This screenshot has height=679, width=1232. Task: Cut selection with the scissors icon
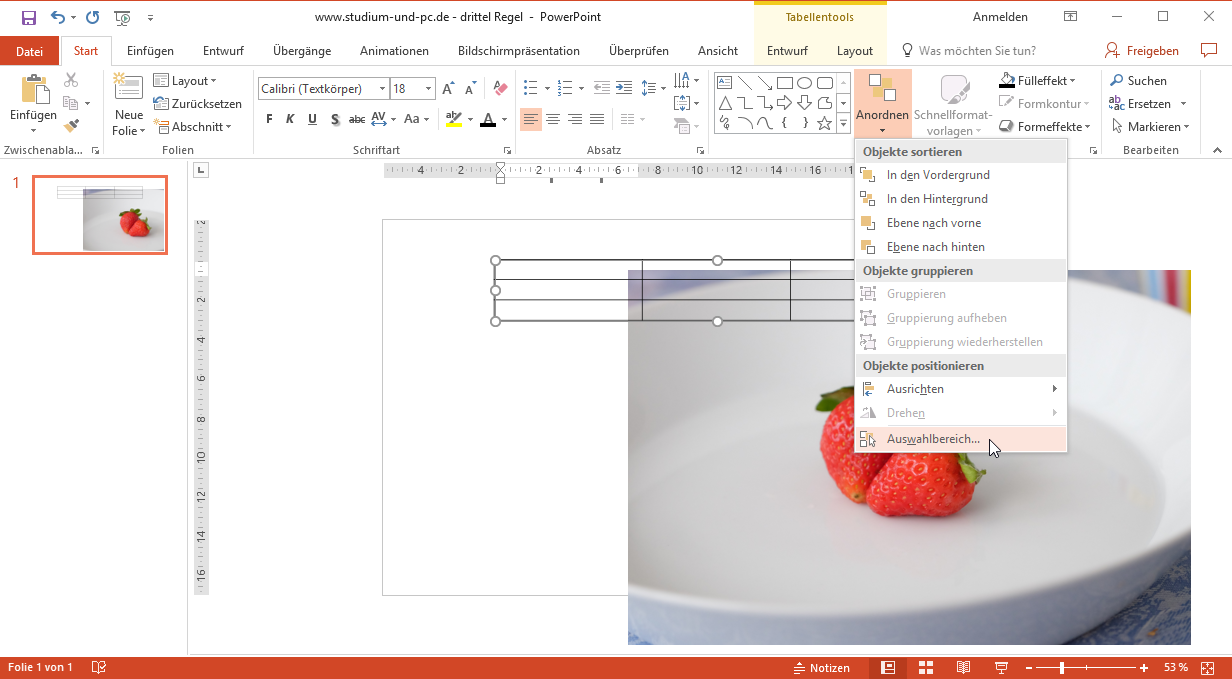tap(71, 80)
